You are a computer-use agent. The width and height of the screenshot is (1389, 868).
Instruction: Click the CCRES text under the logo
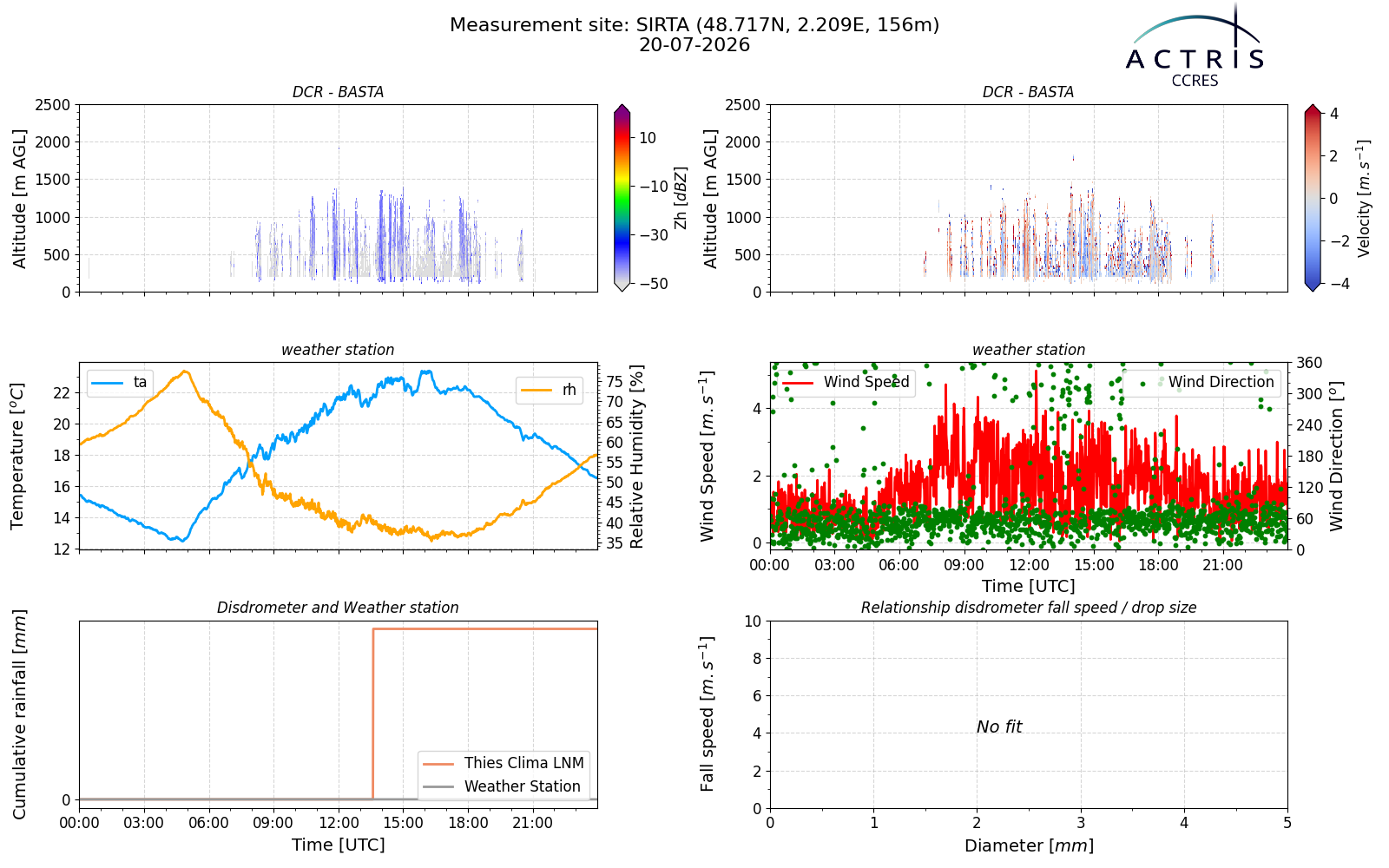(x=1195, y=81)
